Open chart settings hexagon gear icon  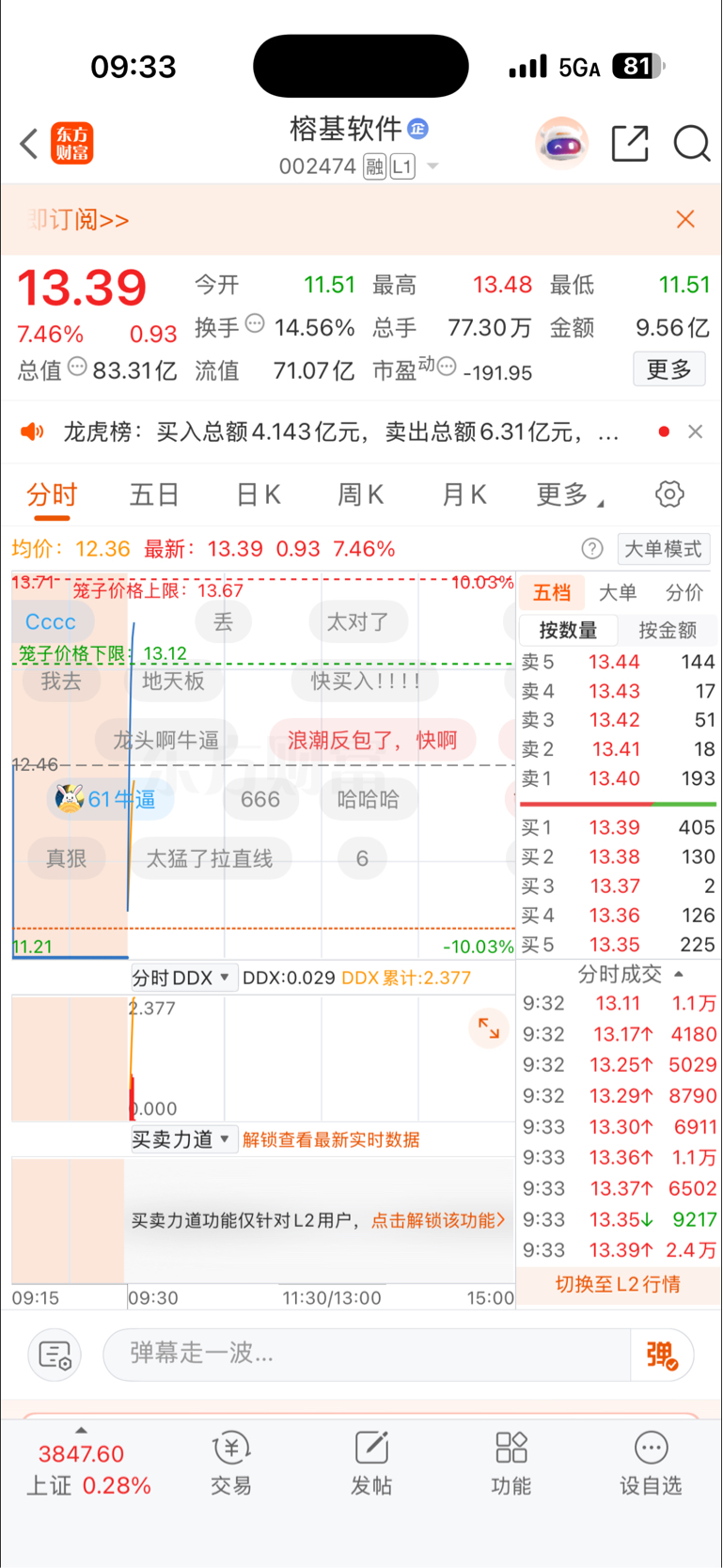(x=669, y=494)
